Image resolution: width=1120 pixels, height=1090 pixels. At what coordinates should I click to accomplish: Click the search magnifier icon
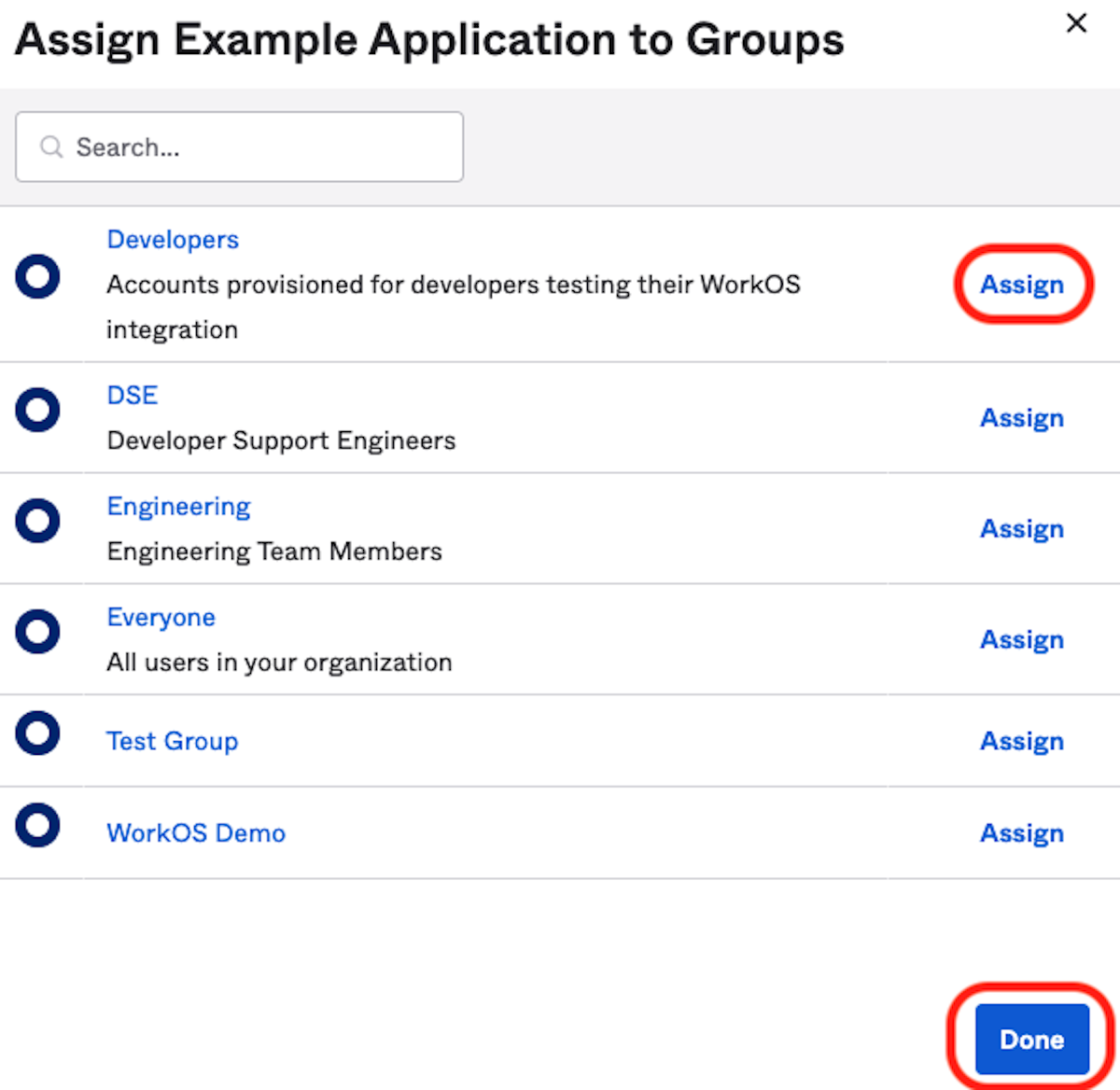click(51, 147)
